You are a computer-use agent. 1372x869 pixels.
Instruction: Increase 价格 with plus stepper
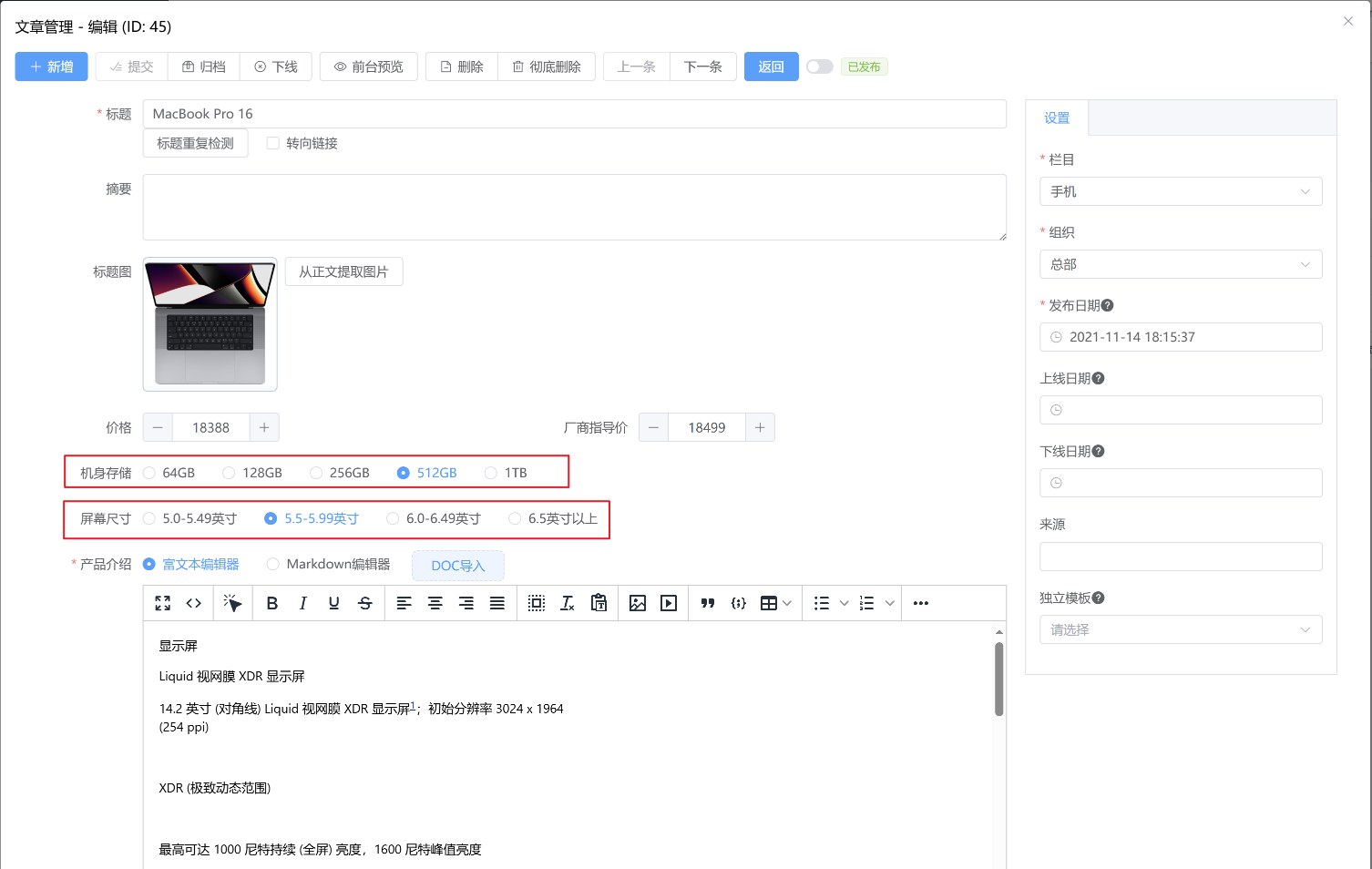click(264, 427)
